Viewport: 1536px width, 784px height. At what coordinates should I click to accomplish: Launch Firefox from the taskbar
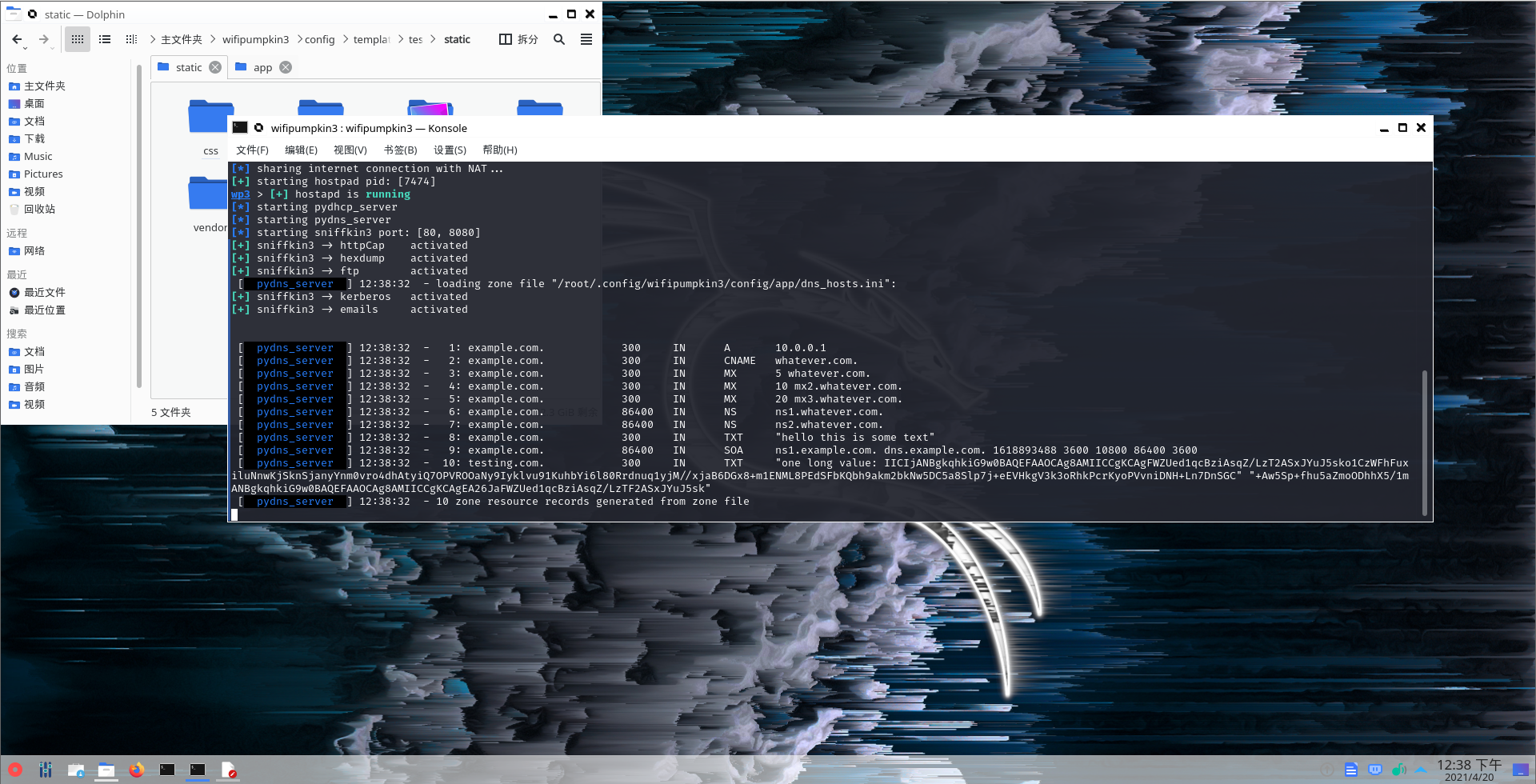tap(137, 770)
